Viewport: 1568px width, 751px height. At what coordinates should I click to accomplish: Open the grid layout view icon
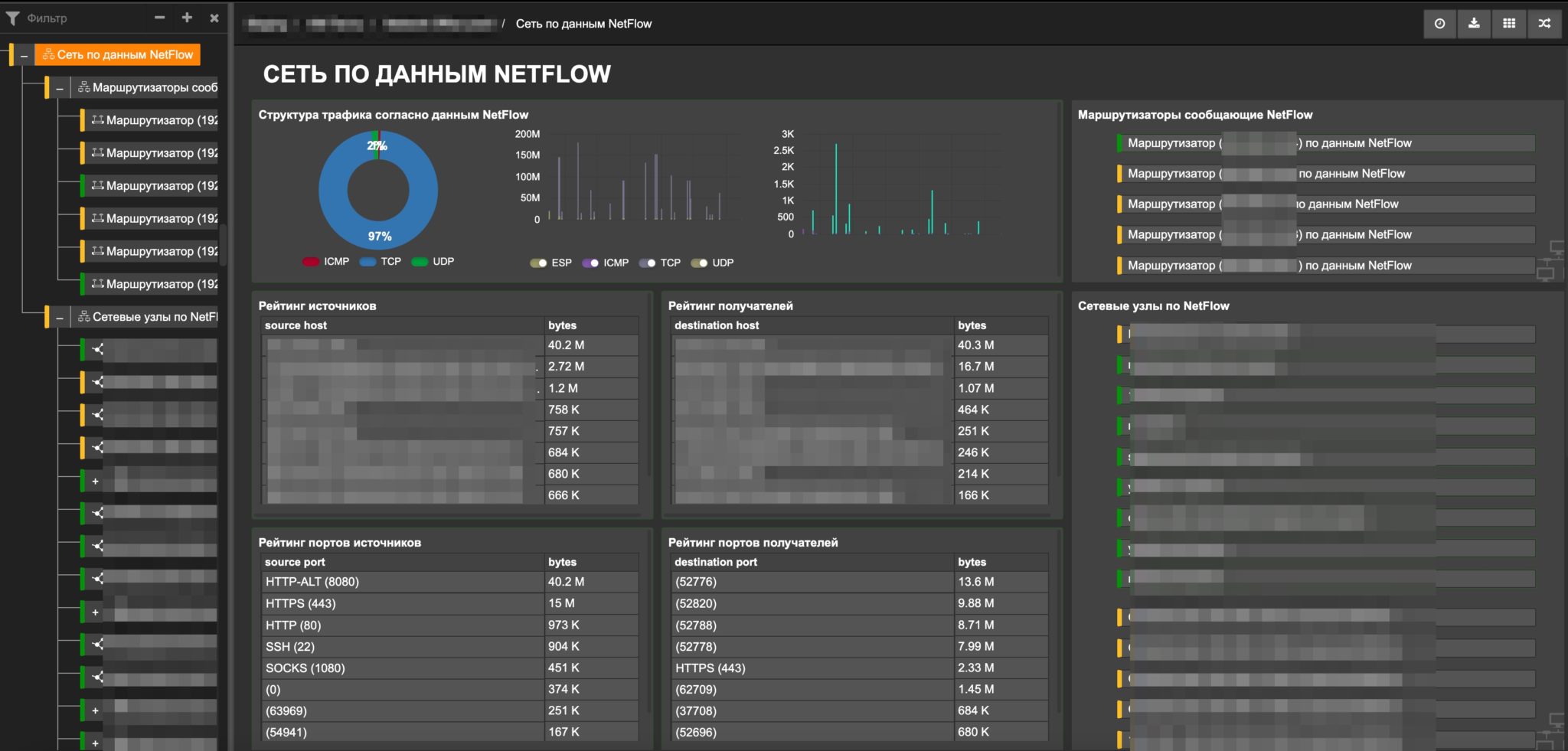coord(1509,24)
